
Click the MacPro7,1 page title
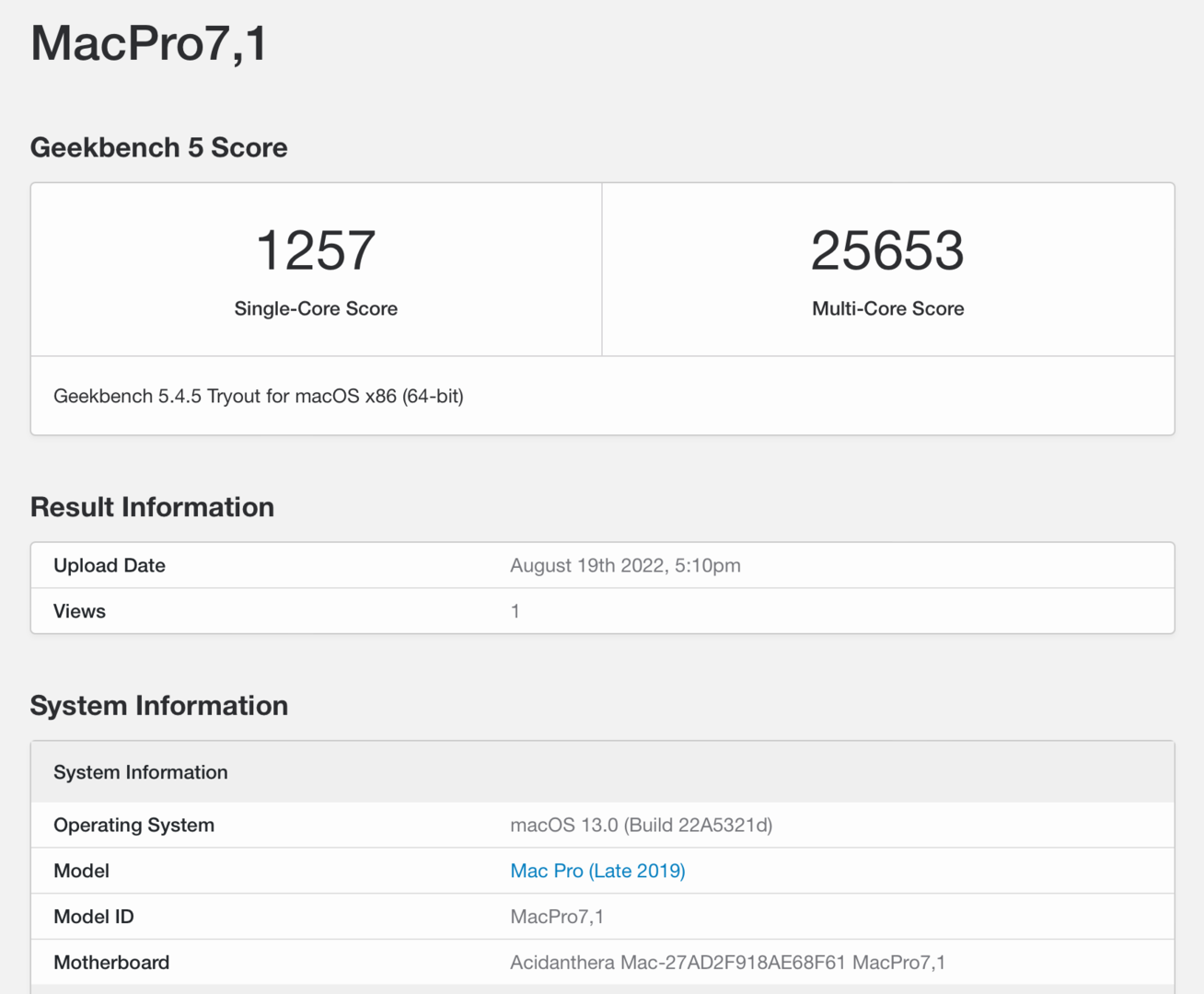click(148, 43)
